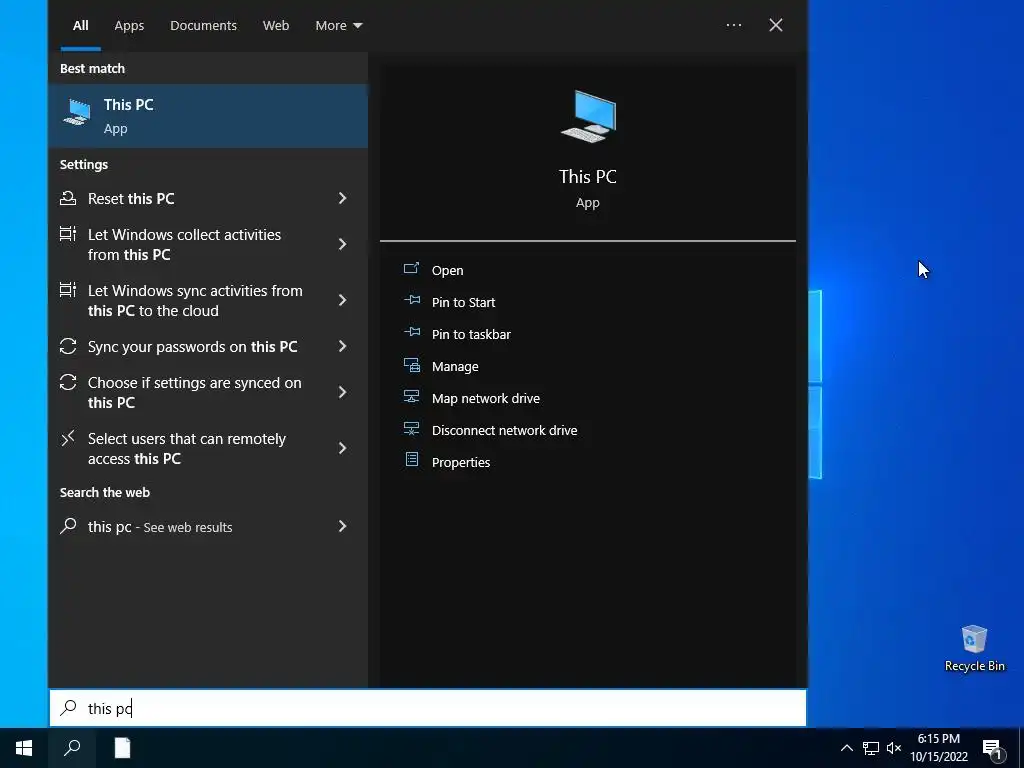Open the Action Center notifications icon
This screenshot has width=1024, height=768.
coord(992,749)
